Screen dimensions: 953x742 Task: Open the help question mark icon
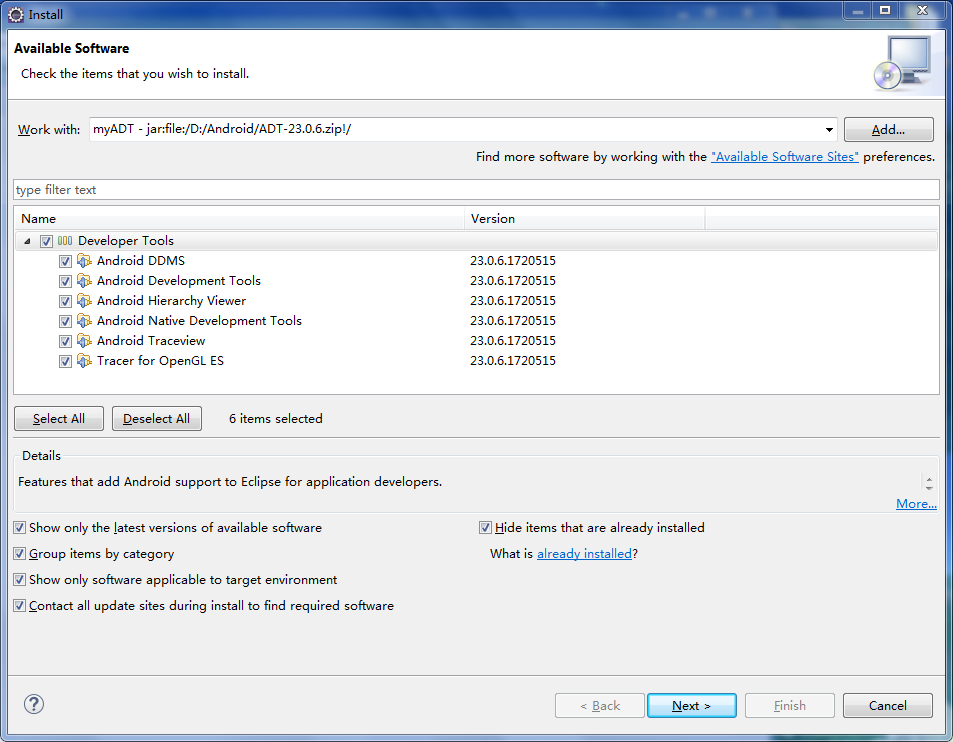(x=34, y=704)
